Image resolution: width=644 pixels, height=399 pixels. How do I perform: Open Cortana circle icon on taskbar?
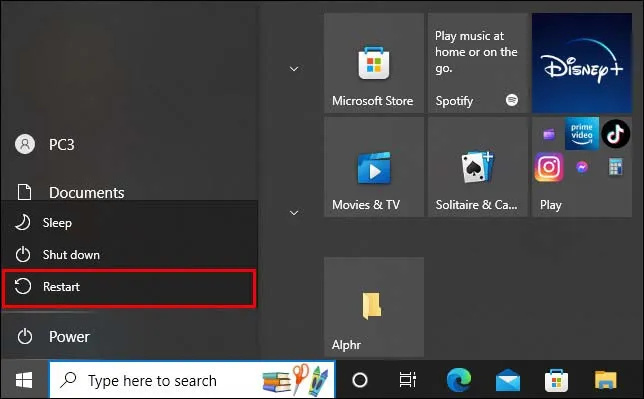tap(360, 380)
